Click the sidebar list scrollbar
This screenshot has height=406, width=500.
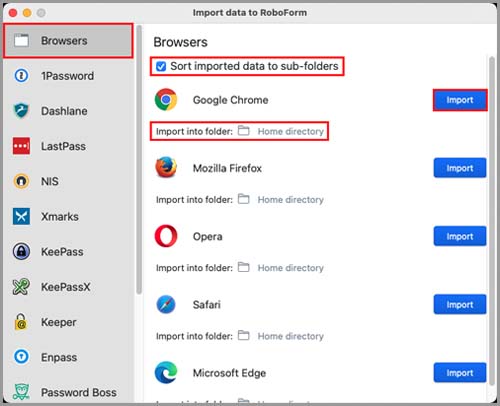tap(139, 160)
